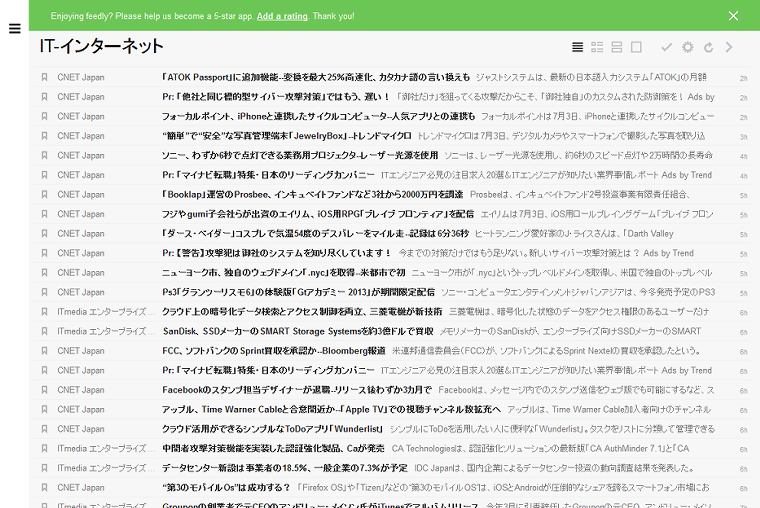Save the 他社と同じ標的型サイバー攻撃対策 article for later

click(x=44, y=96)
